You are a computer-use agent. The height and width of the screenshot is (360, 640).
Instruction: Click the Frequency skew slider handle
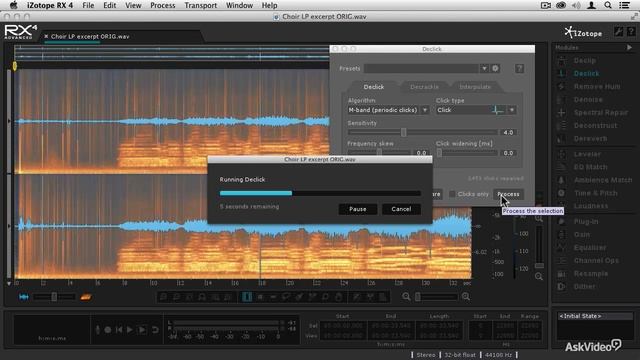pos(379,153)
